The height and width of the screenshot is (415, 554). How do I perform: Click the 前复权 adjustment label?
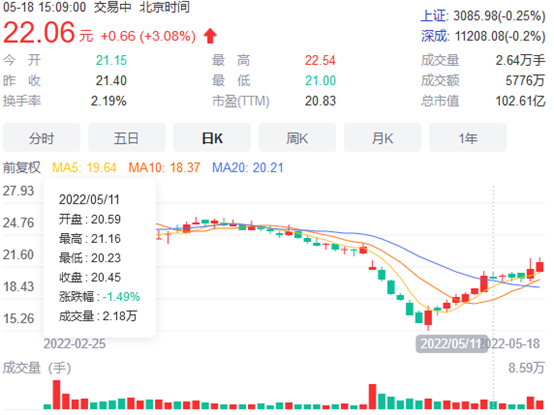22,167
